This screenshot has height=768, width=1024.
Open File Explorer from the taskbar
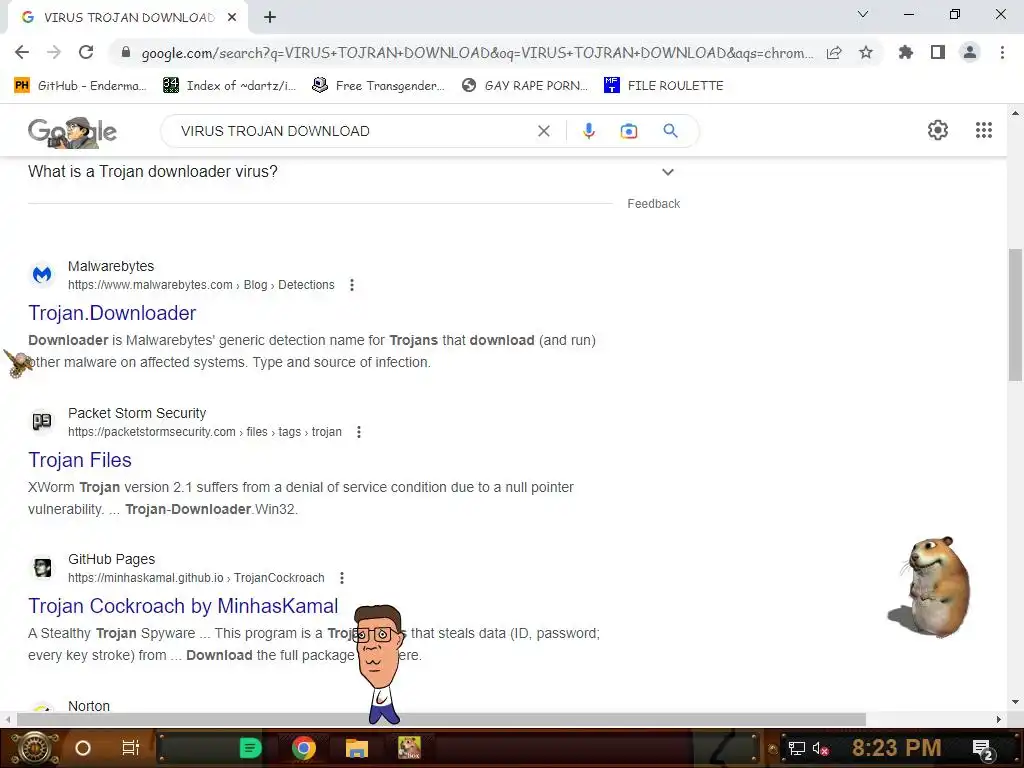coord(357,748)
